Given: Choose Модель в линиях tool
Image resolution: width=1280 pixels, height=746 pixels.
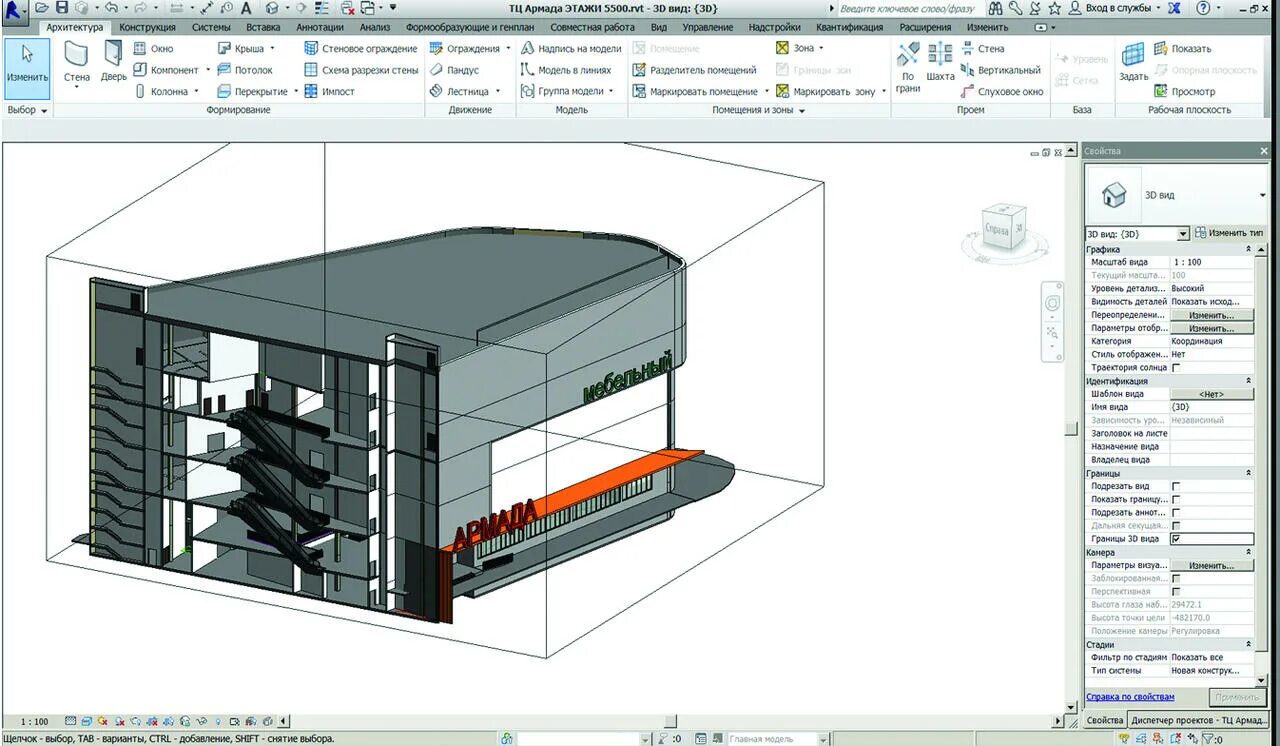Looking at the screenshot, I should point(566,70).
